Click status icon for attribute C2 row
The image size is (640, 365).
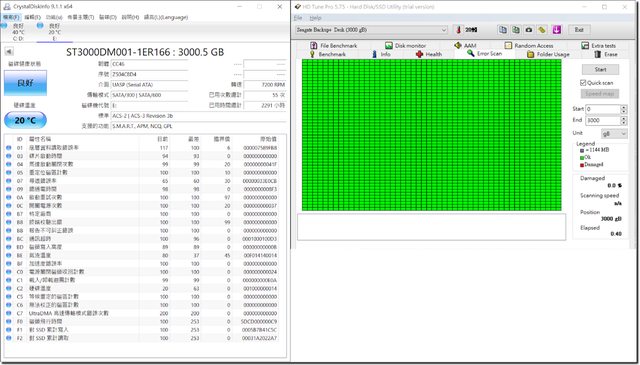[9, 288]
